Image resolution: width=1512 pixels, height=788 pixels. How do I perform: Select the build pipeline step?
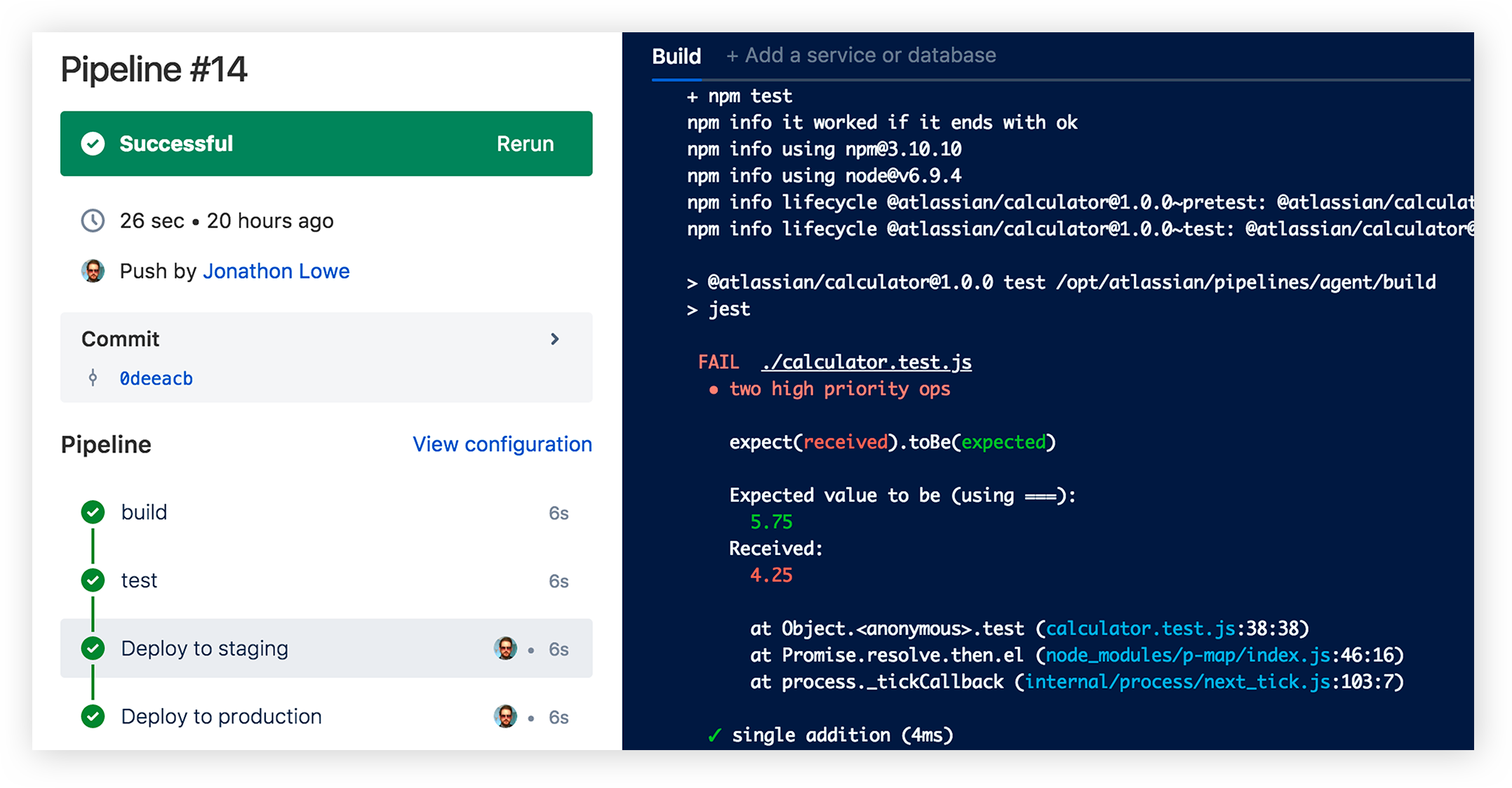(x=144, y=512)
